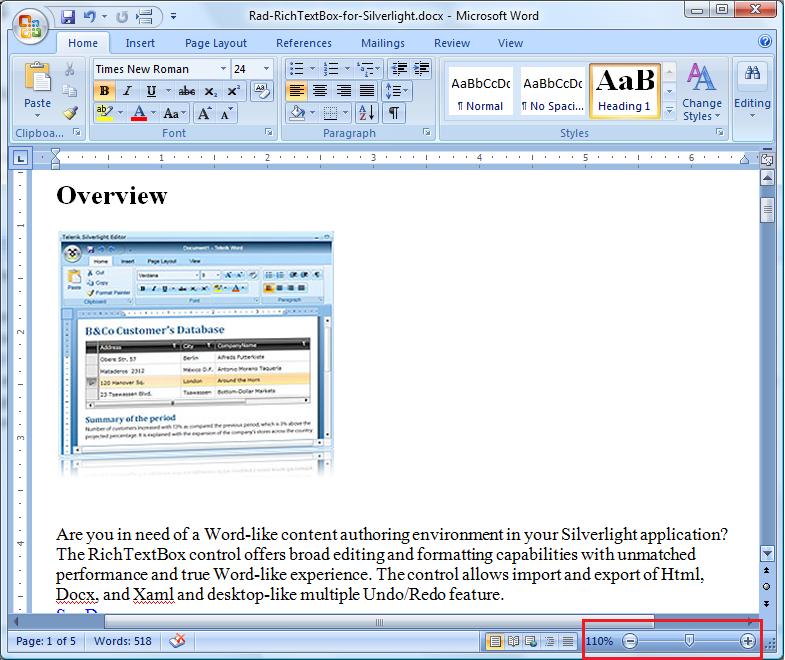Screen dimensions: 785x660
Task: Switch to the Home tab
Action: click(x=83, y=43)
